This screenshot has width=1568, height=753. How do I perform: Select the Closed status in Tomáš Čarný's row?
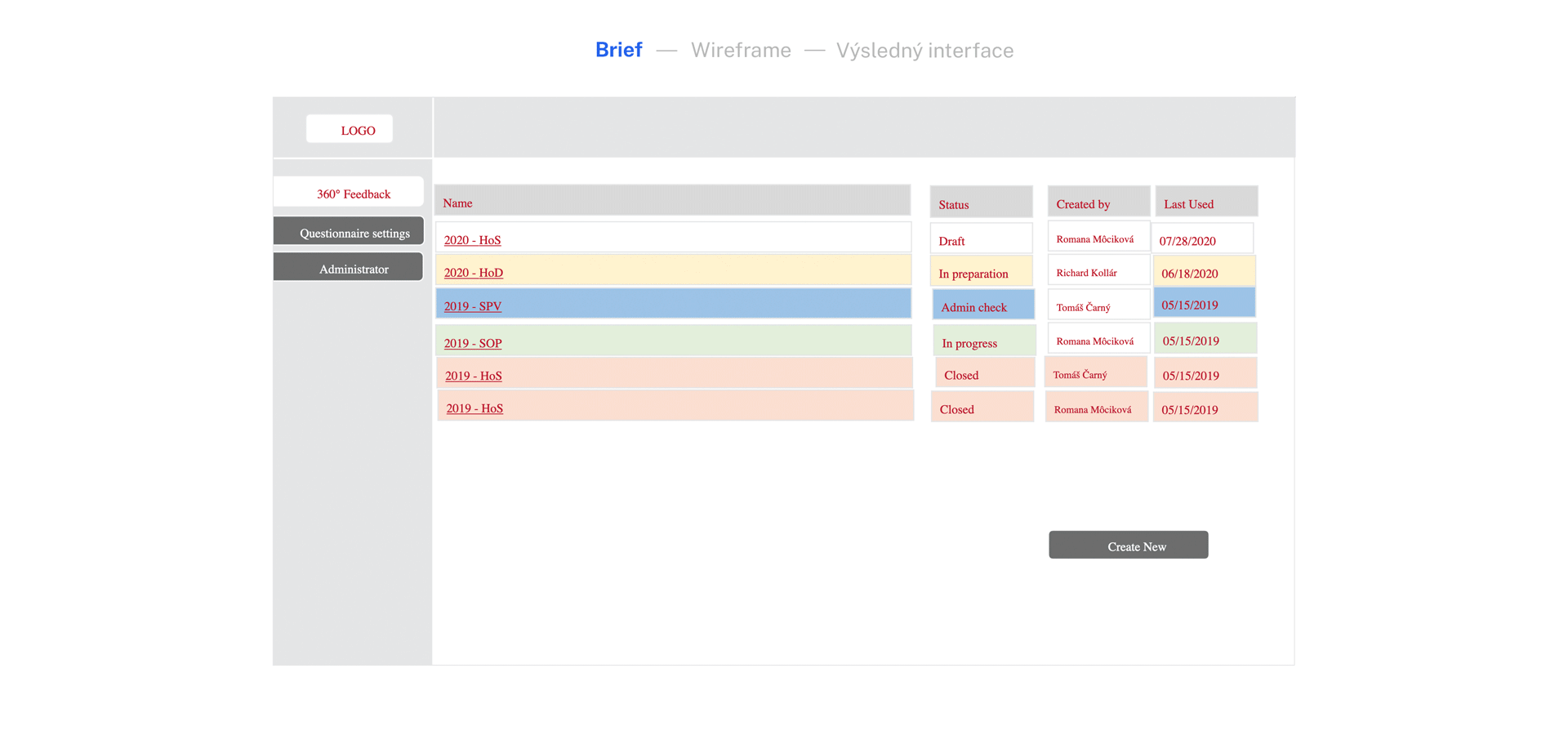pyautogui.click(x=985, y=372)
